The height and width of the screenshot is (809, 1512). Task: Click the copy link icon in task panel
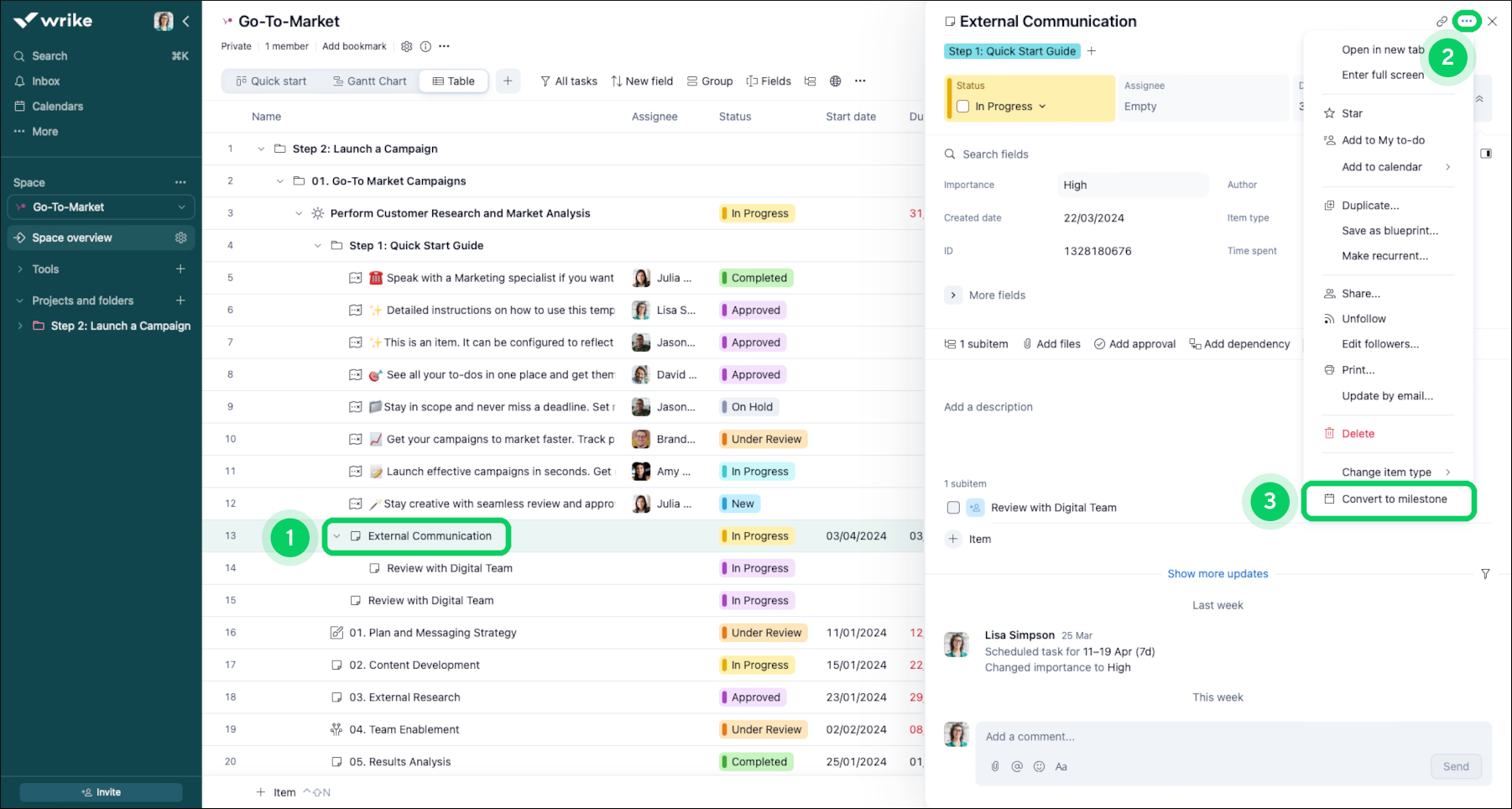(1442, 22)
